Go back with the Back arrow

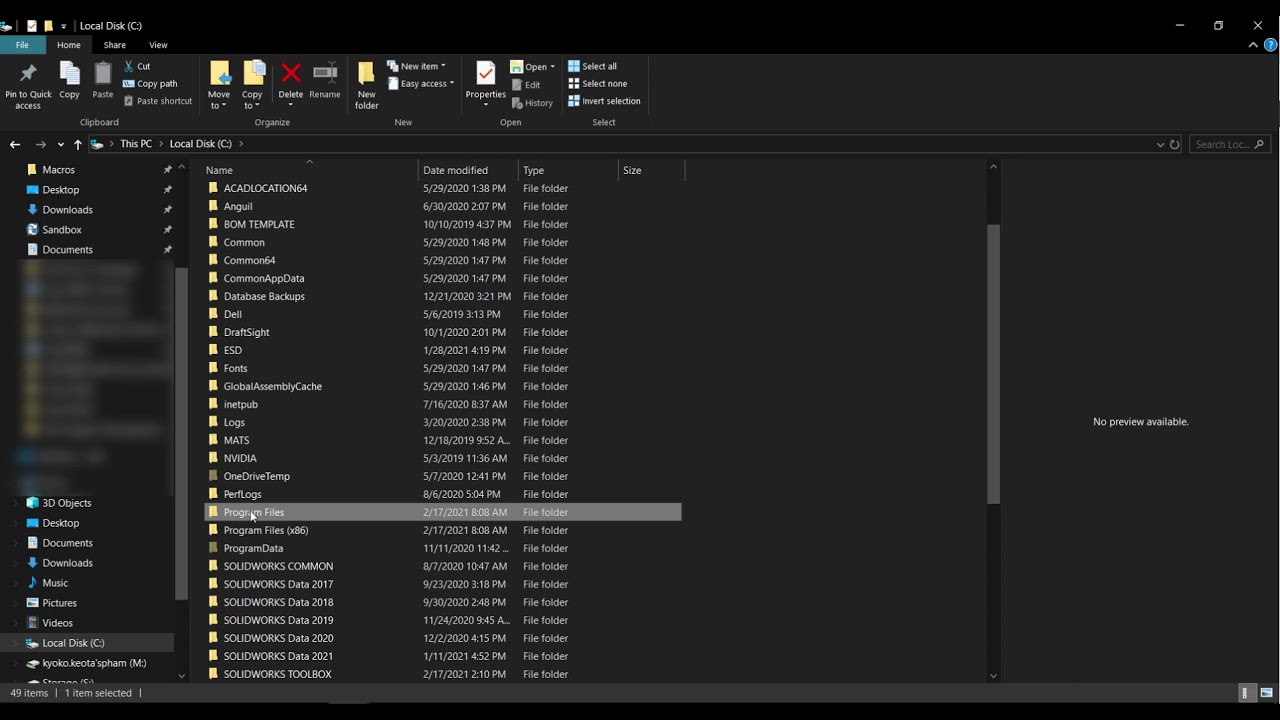15,144
